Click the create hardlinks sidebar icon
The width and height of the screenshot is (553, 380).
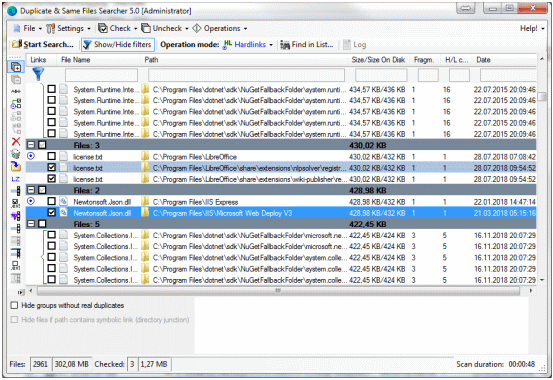tap(16, 103)
